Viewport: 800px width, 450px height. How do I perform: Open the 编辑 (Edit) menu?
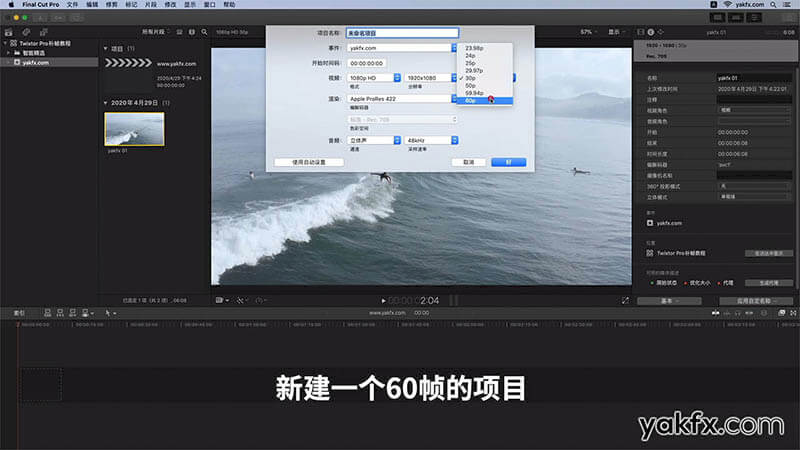92,4
